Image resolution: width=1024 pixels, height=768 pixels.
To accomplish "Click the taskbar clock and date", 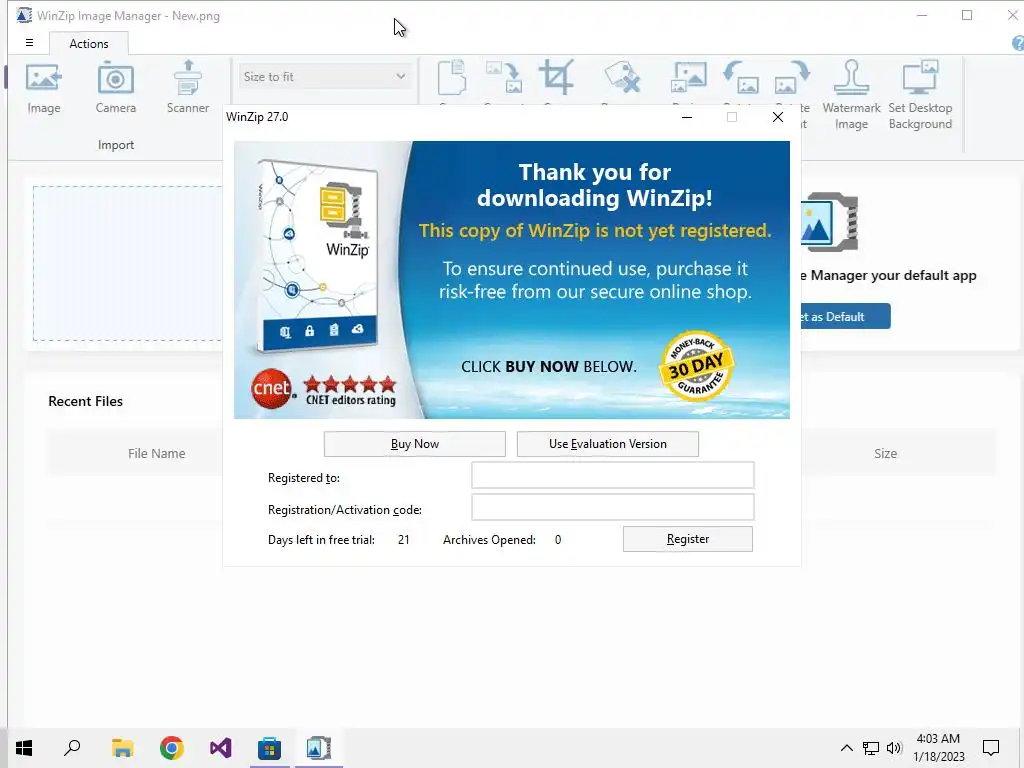I will tap(938, 748).
